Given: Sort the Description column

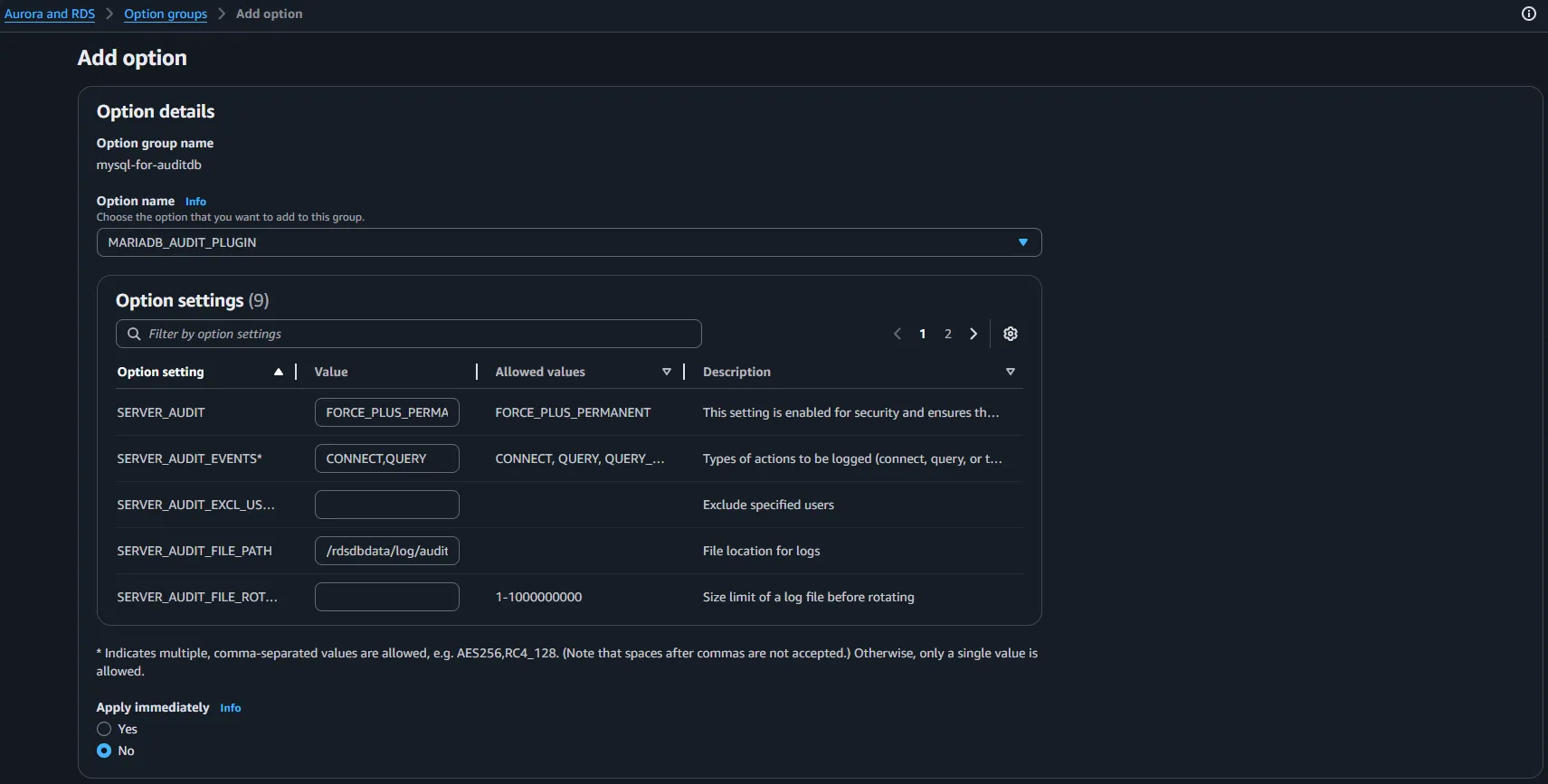Looking at the screenshot, I should click(x=1011, y=372).
